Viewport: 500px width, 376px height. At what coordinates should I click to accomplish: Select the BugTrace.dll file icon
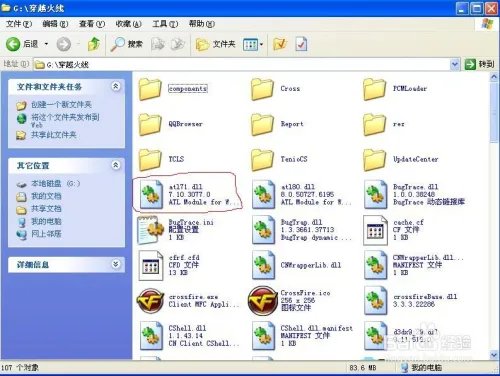pyautogui.click(x=376, y=195)
